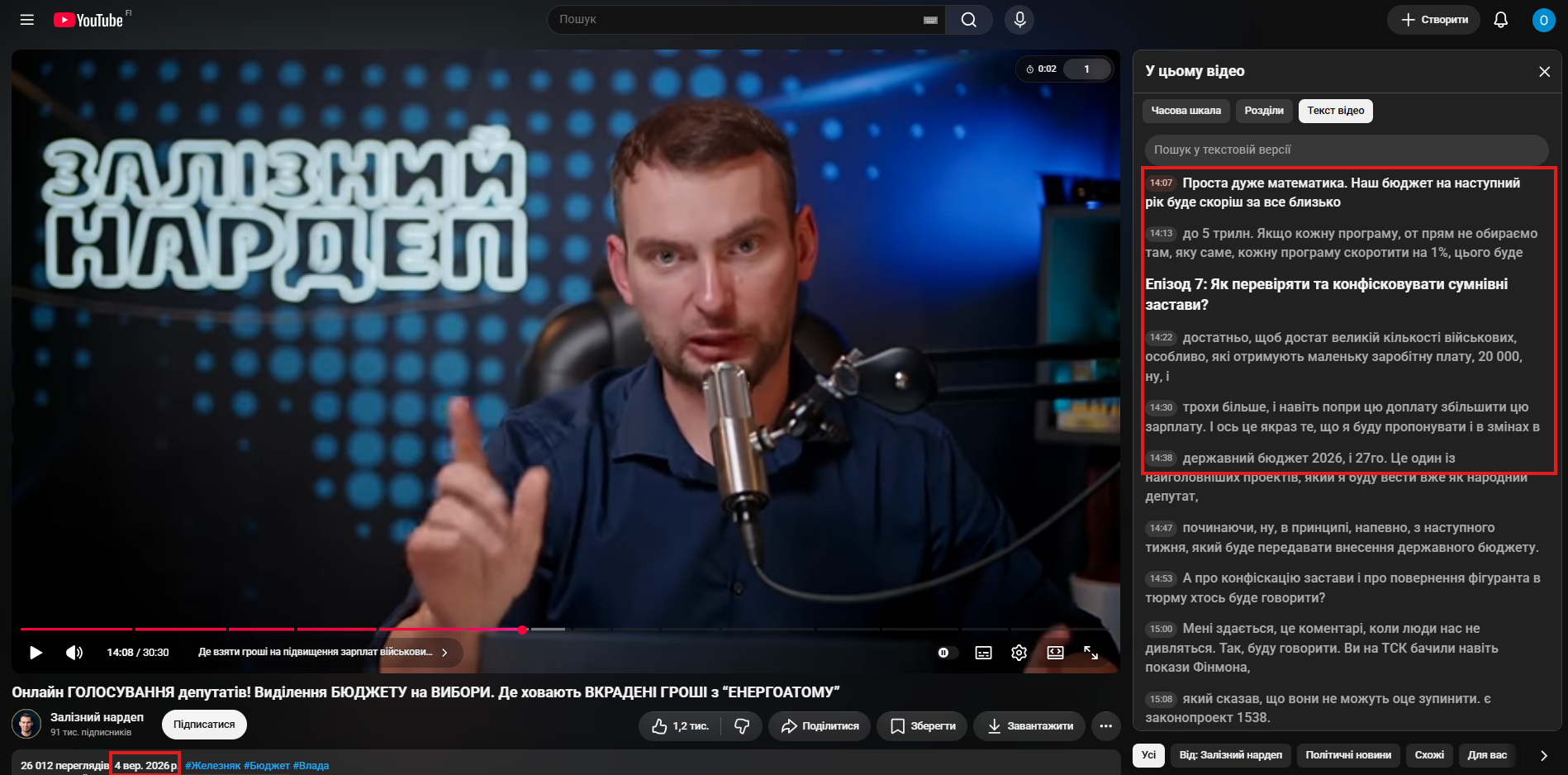Click the video progress bar scrubber

tap(522, 630)
